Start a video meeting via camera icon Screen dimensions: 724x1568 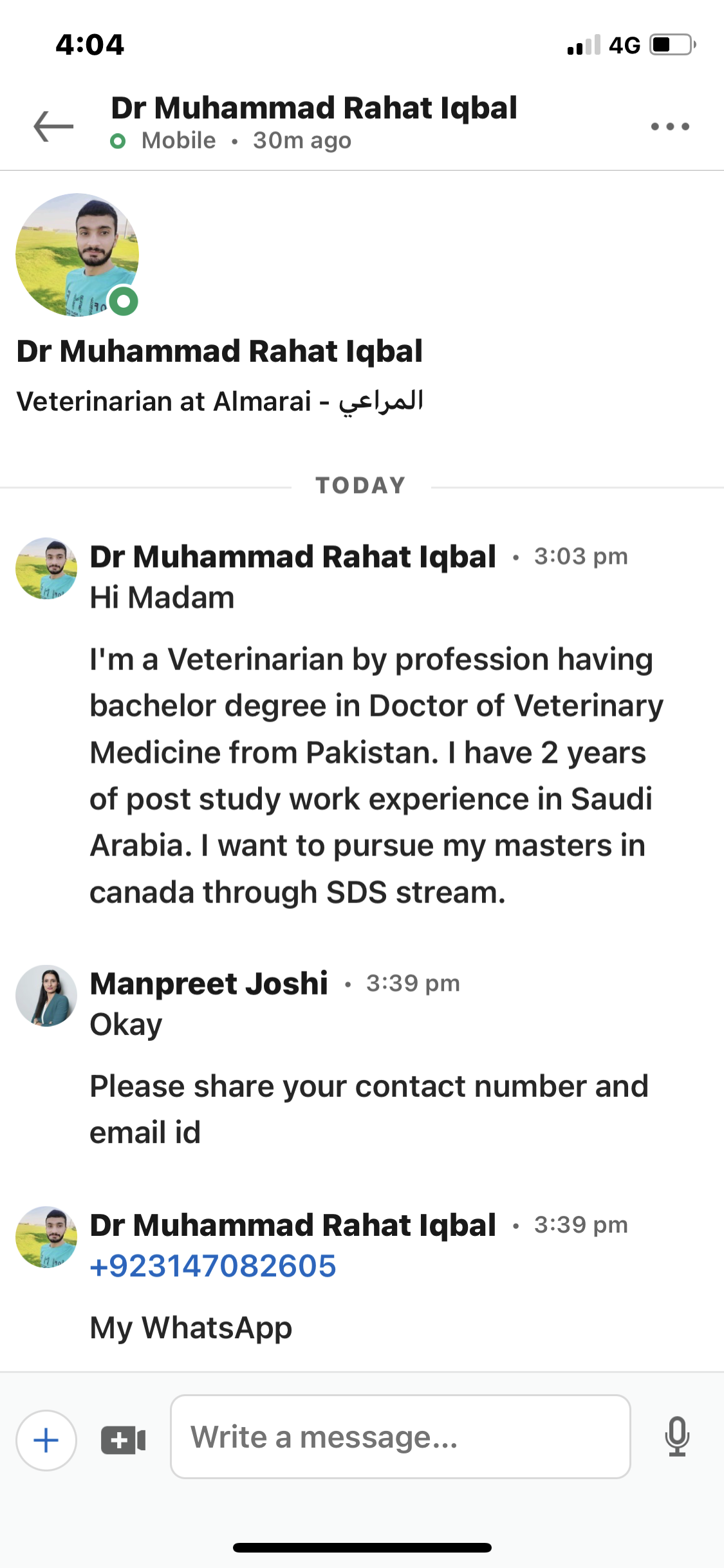(123, 1440)
